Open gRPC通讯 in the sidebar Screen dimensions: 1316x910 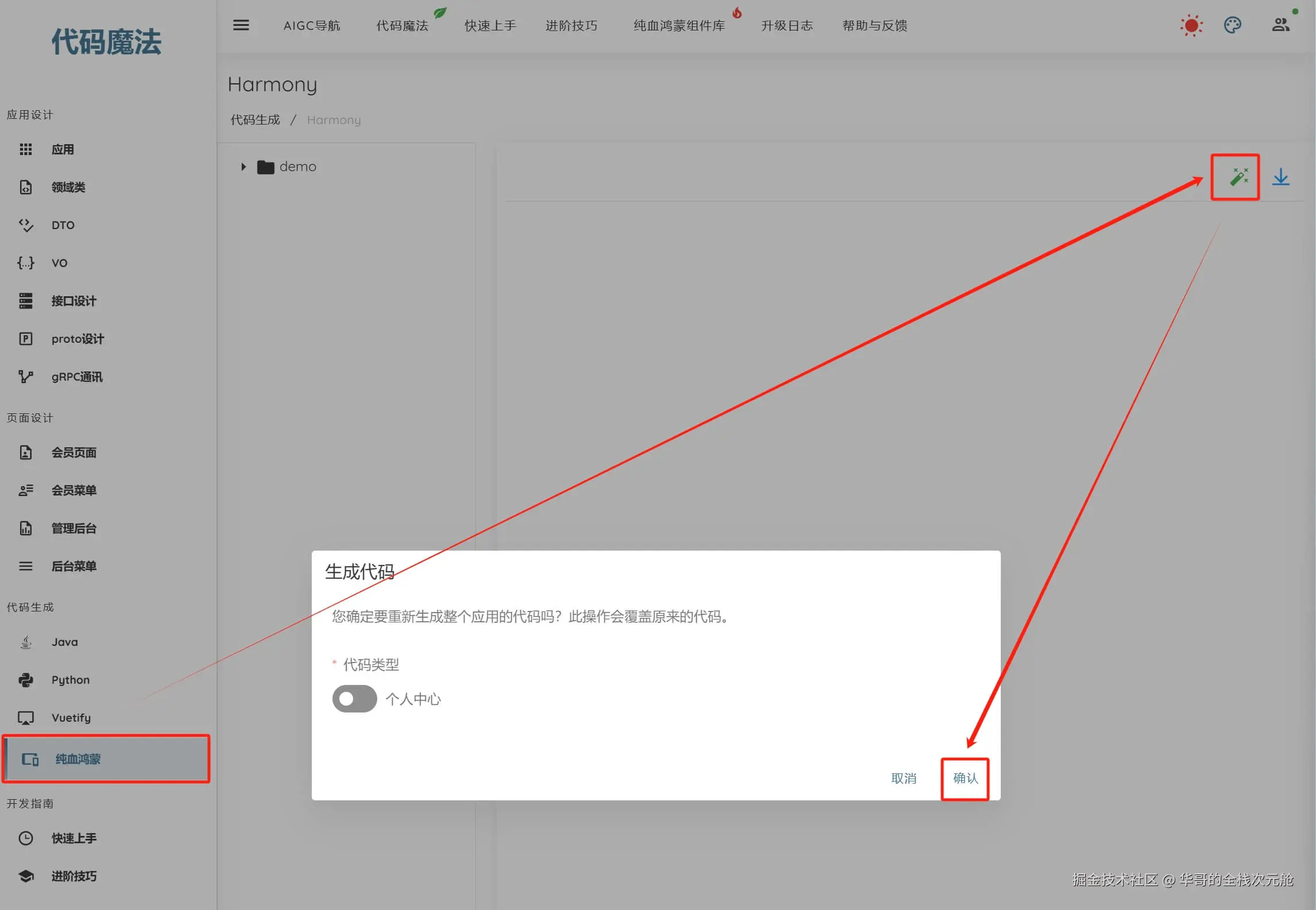tap(76, 377)
